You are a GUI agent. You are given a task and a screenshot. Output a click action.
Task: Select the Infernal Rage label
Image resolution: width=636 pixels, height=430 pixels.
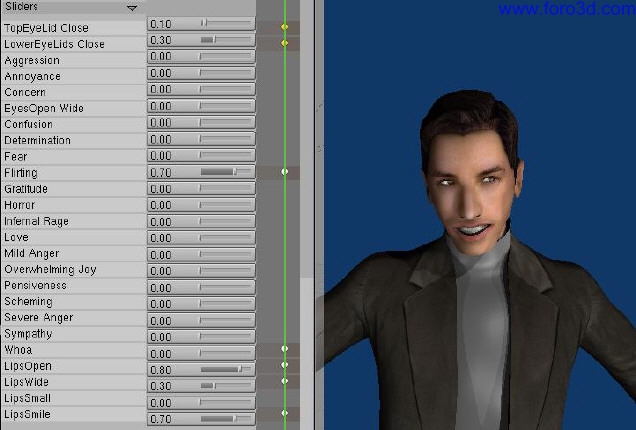pos(37,221)
